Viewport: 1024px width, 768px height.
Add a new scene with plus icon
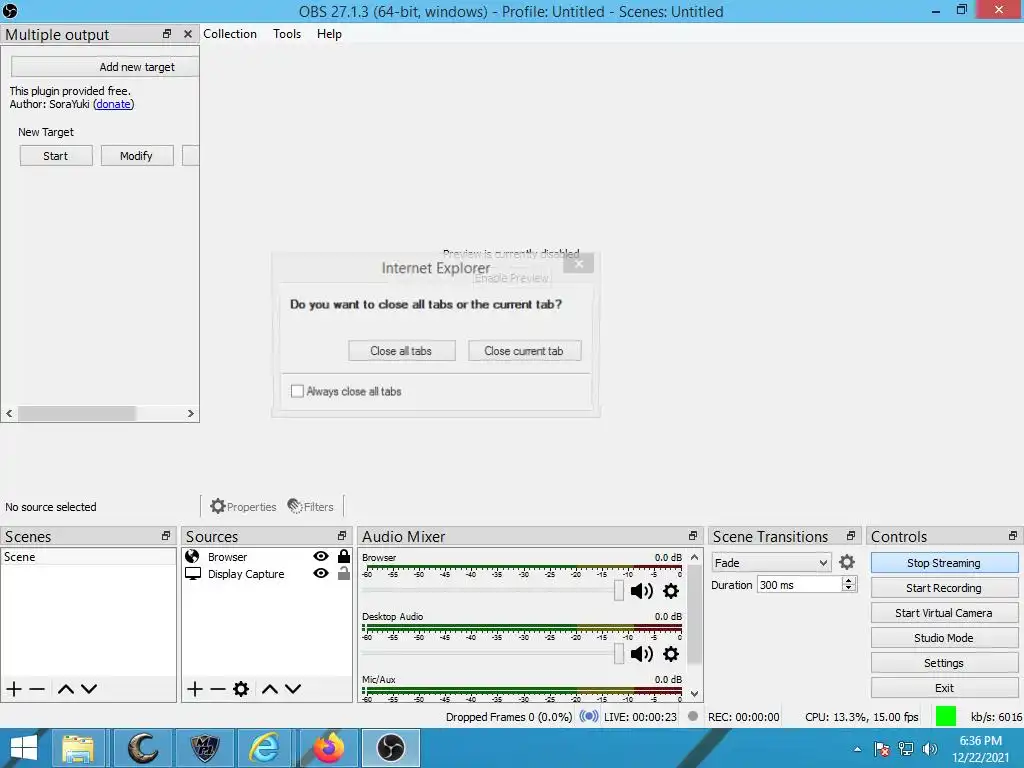tap(14, 689)
